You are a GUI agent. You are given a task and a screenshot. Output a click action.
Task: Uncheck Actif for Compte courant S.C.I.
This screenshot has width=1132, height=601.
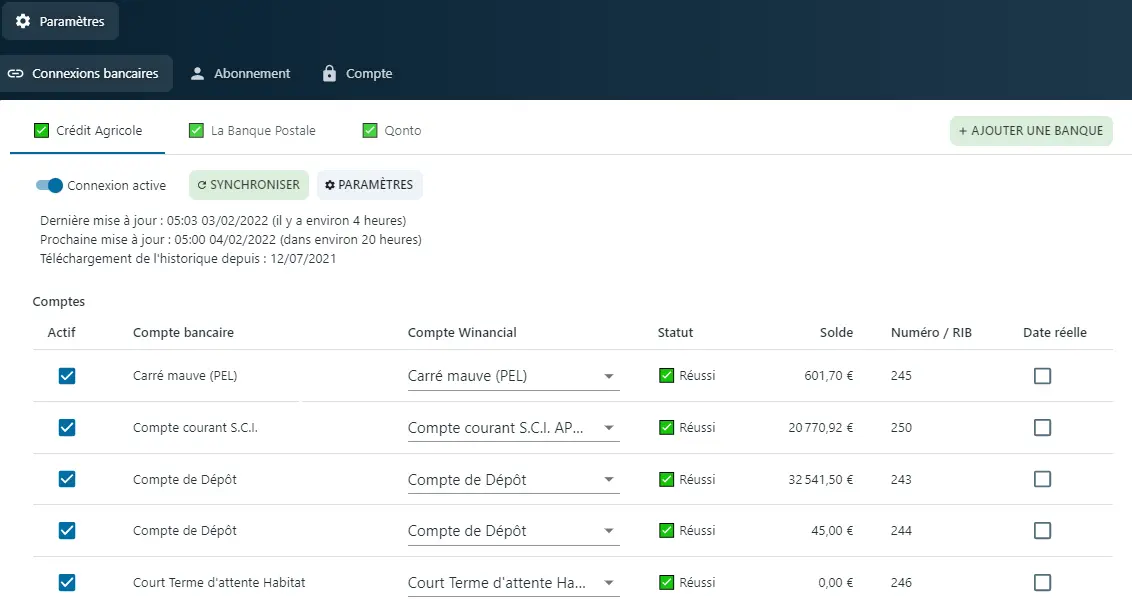[x=66, y=427]
